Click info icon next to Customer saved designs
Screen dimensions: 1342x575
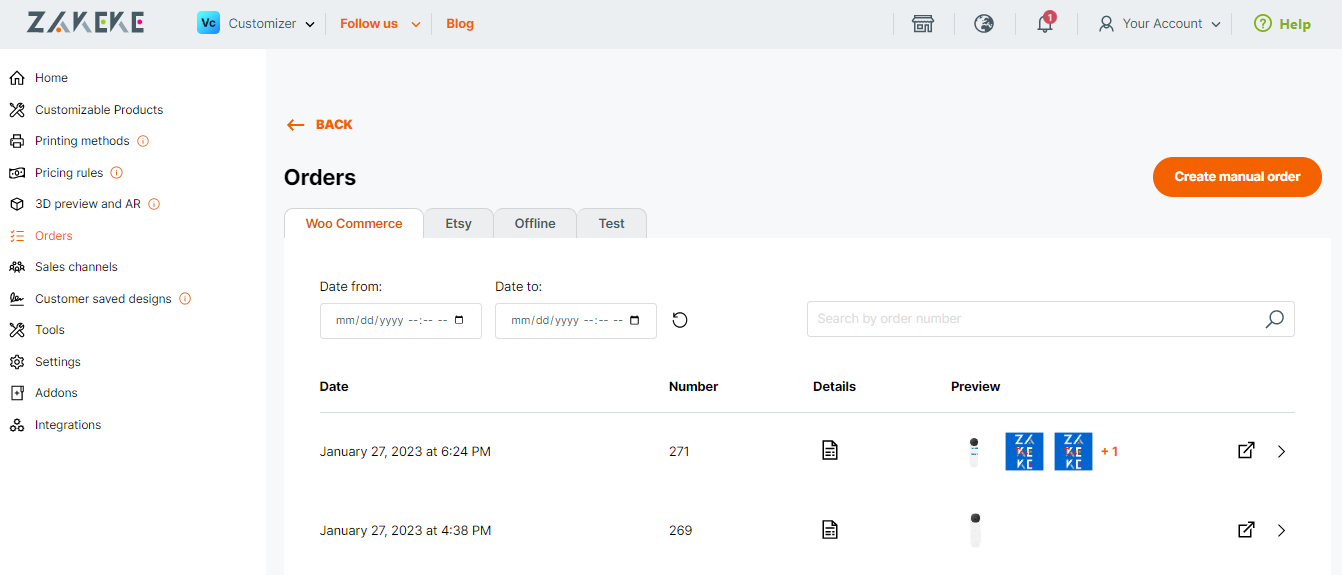point(185,299)
